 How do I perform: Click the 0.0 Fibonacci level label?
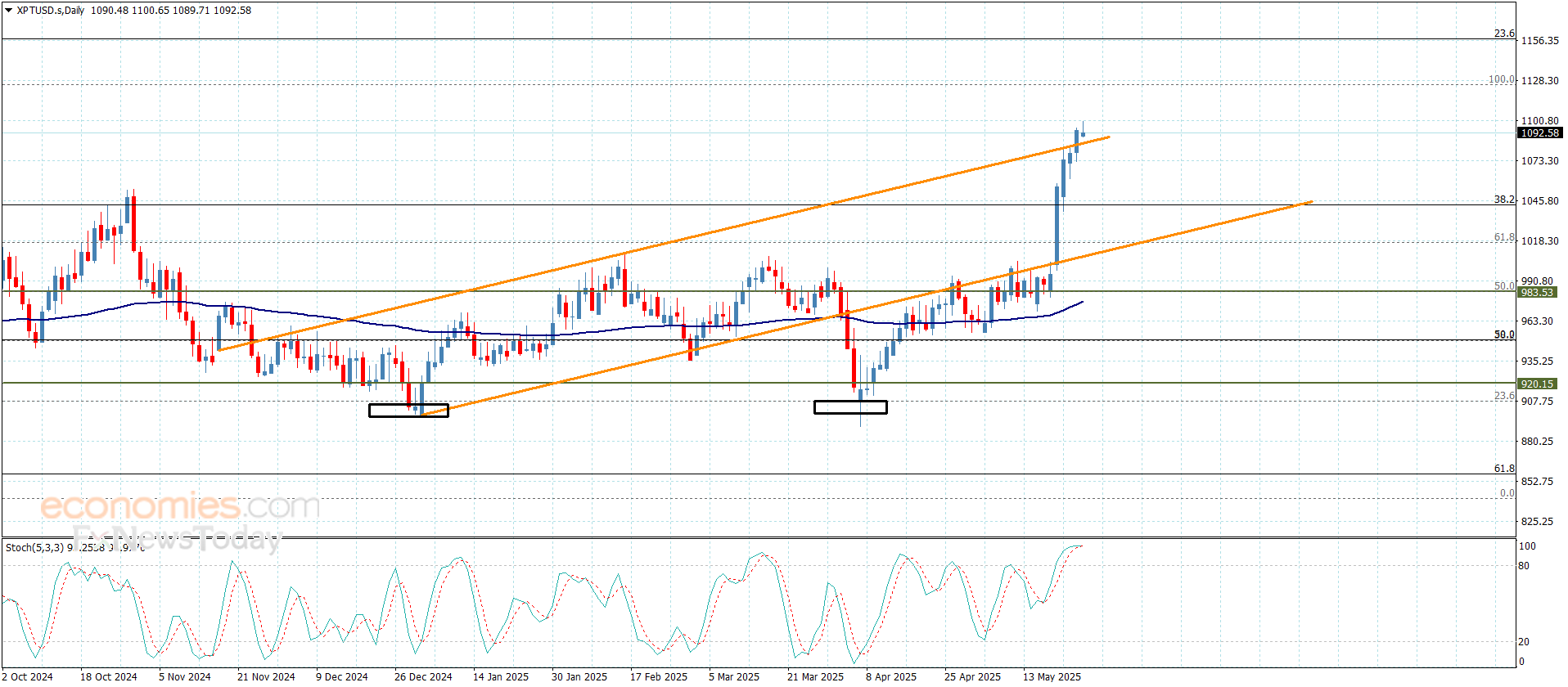pyautogui.click(x=1507, y=493)
